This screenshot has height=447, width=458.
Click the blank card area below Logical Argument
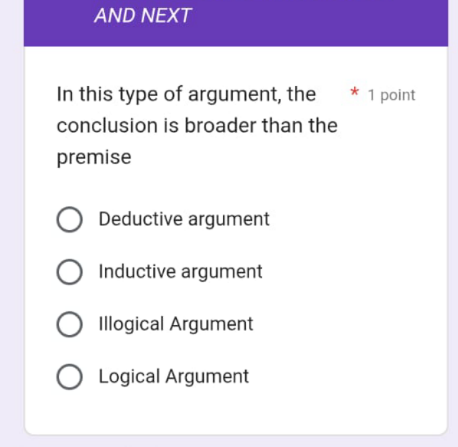[236, 412]
